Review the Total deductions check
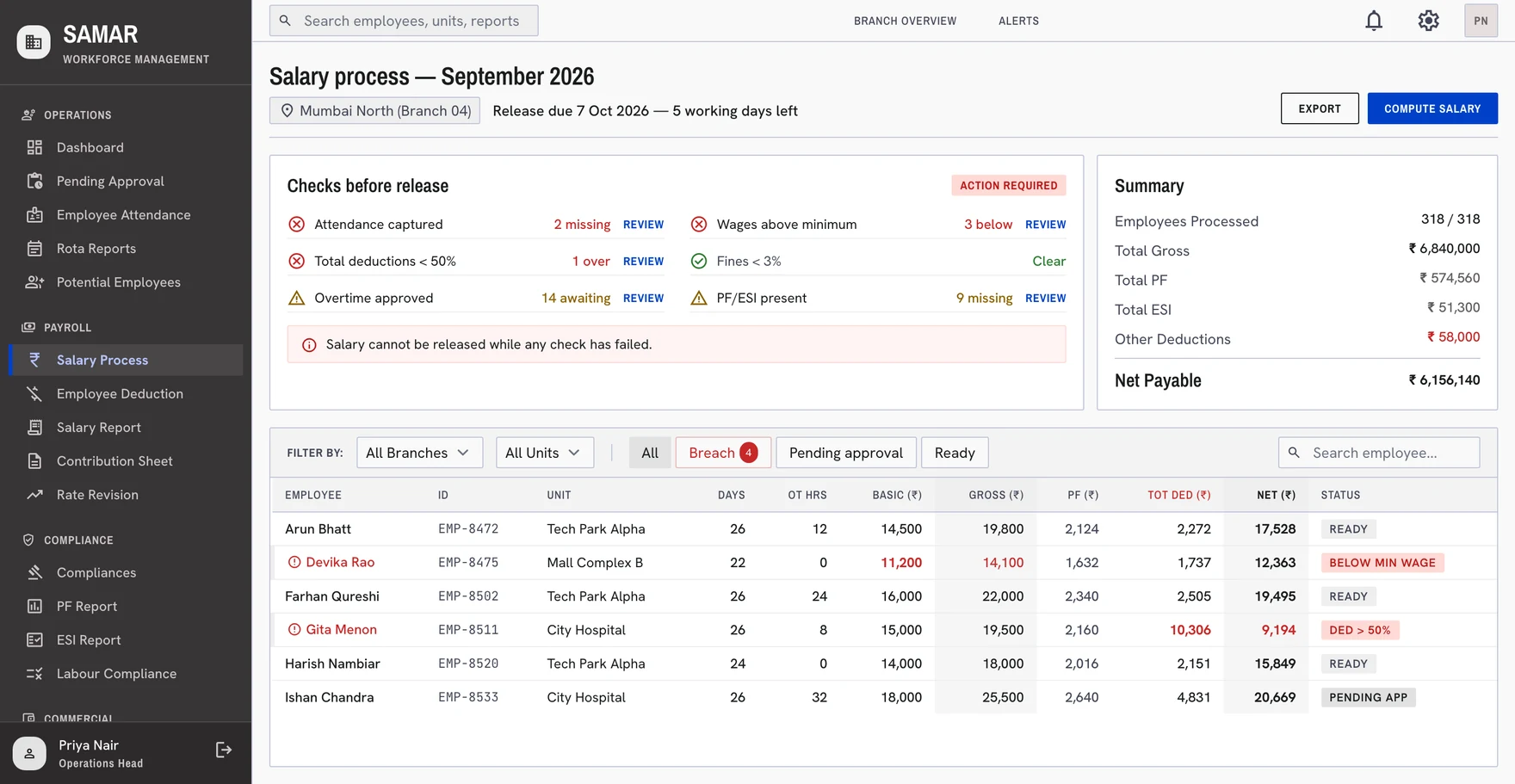1515x784 pixels. [643, 262]
